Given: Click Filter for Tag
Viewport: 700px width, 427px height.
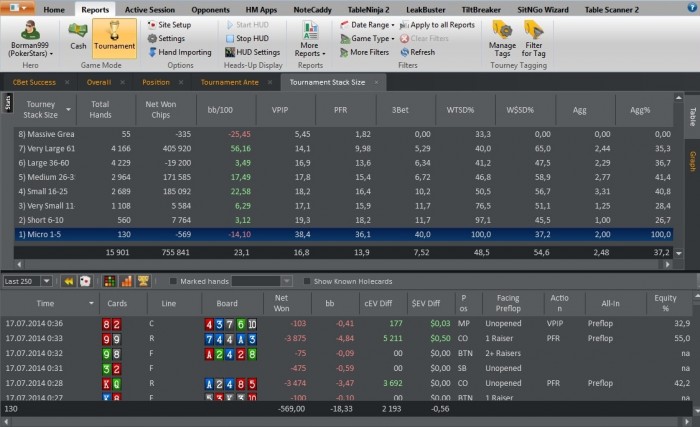Looking at the screenshot, I should pyautogui.click(x=533, y=39).
